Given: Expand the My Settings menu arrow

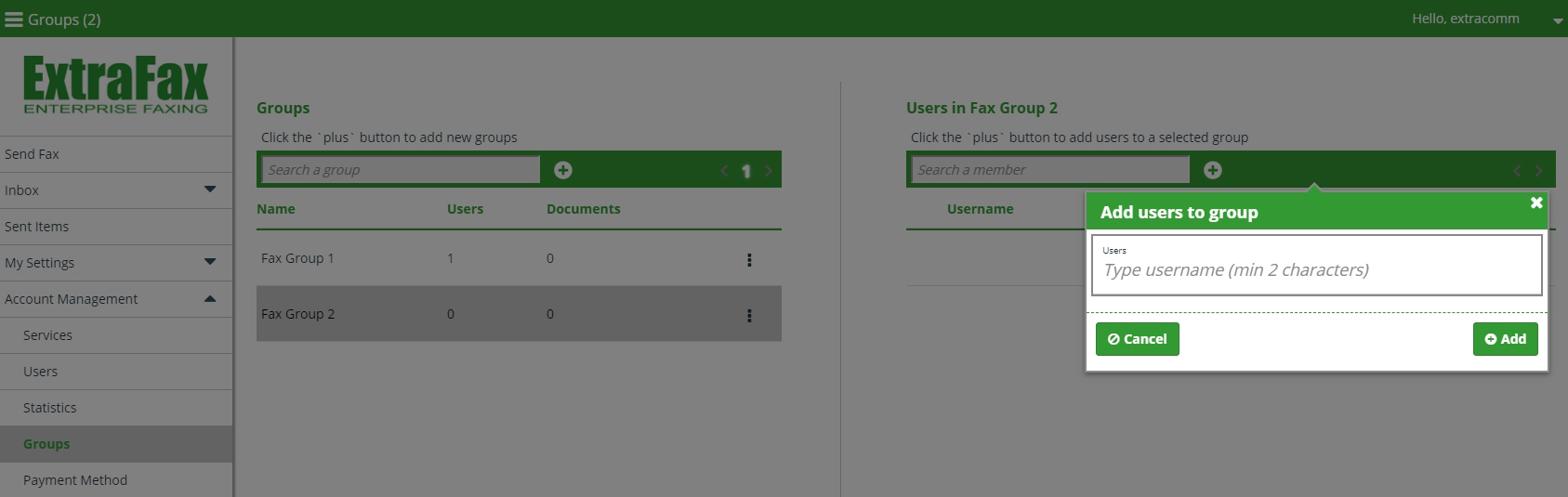Looking at the screenshot, I should click(210, 262).
